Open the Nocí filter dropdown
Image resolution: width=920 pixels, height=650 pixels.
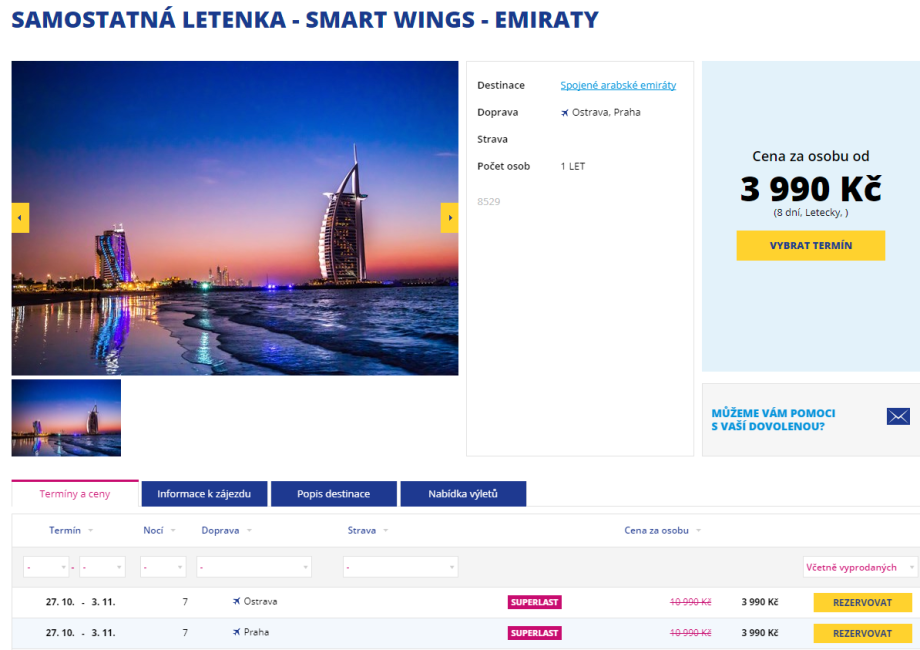coord(163,567)
